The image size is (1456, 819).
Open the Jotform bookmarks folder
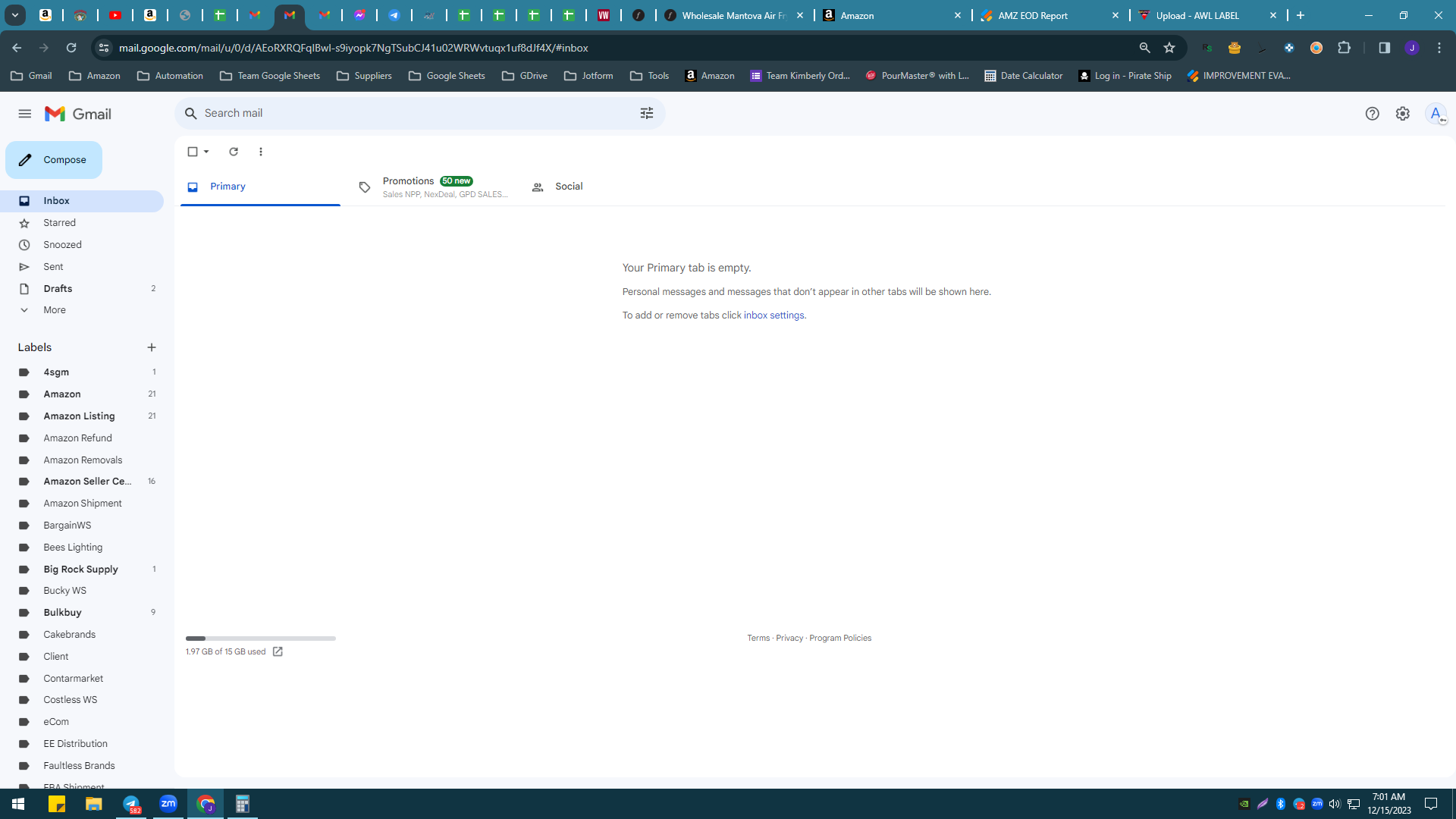pyautogui.click(x=588, y=76)
